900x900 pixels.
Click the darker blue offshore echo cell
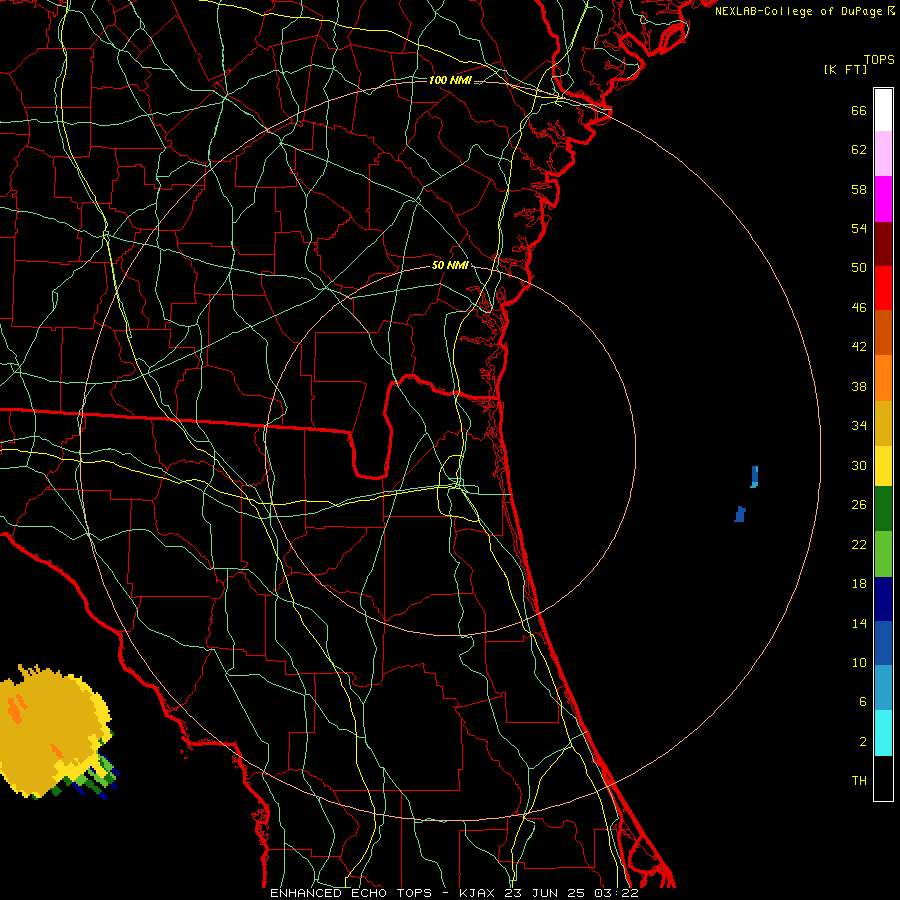click(740, 514)
